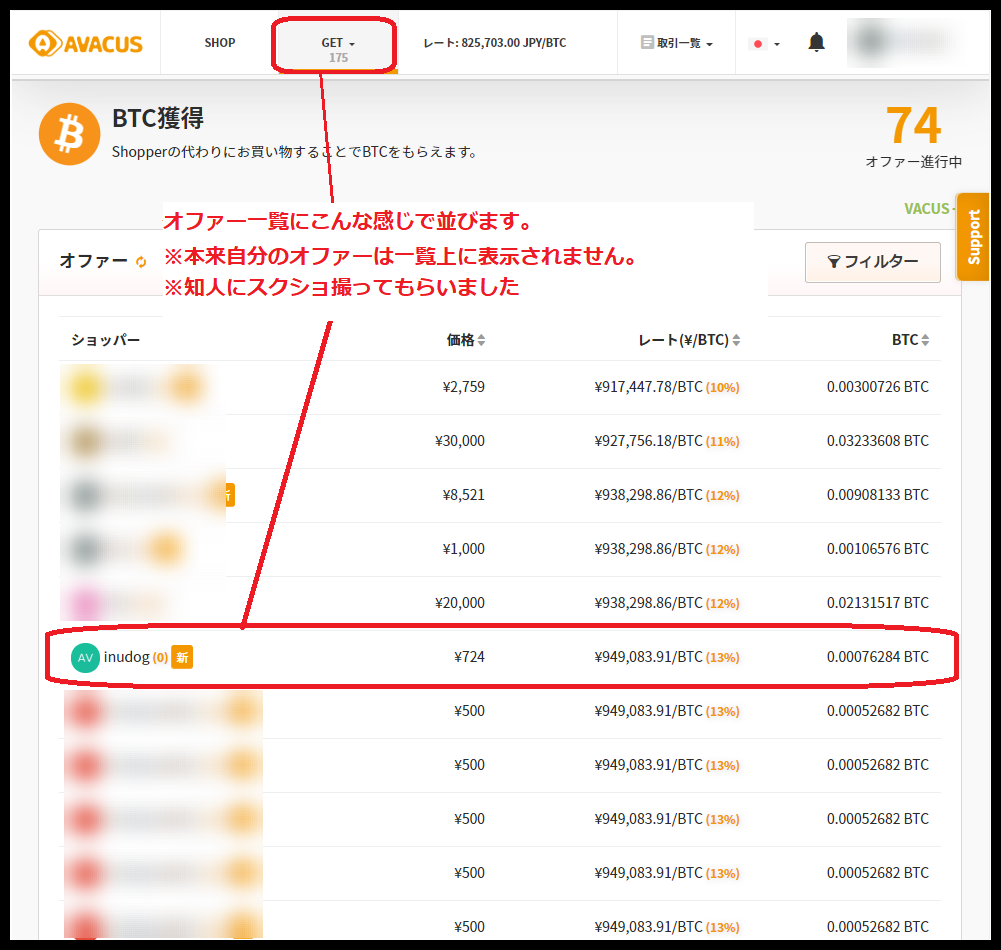Click the AVACUS logo
The width and height of the screenshot is (1001, 950).
click(x=86, y=43)
